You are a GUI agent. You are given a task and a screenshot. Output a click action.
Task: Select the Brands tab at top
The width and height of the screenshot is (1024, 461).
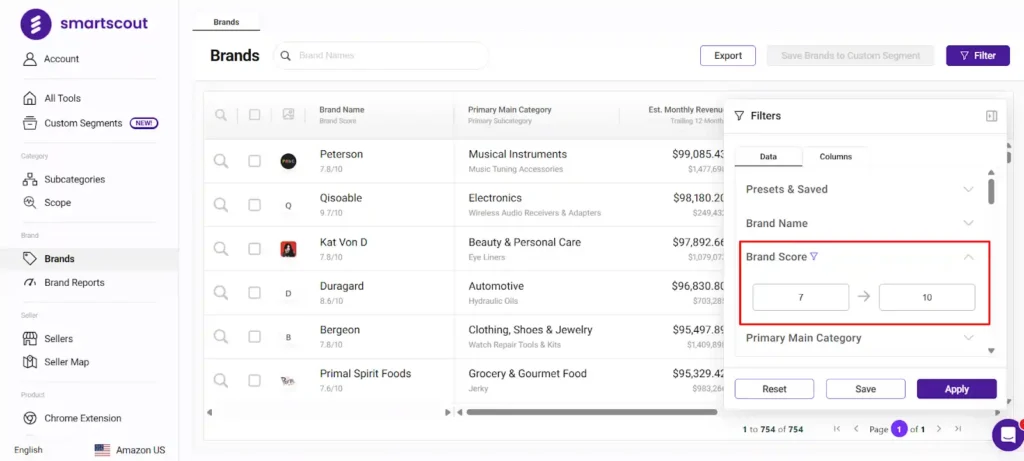(226, 22)
